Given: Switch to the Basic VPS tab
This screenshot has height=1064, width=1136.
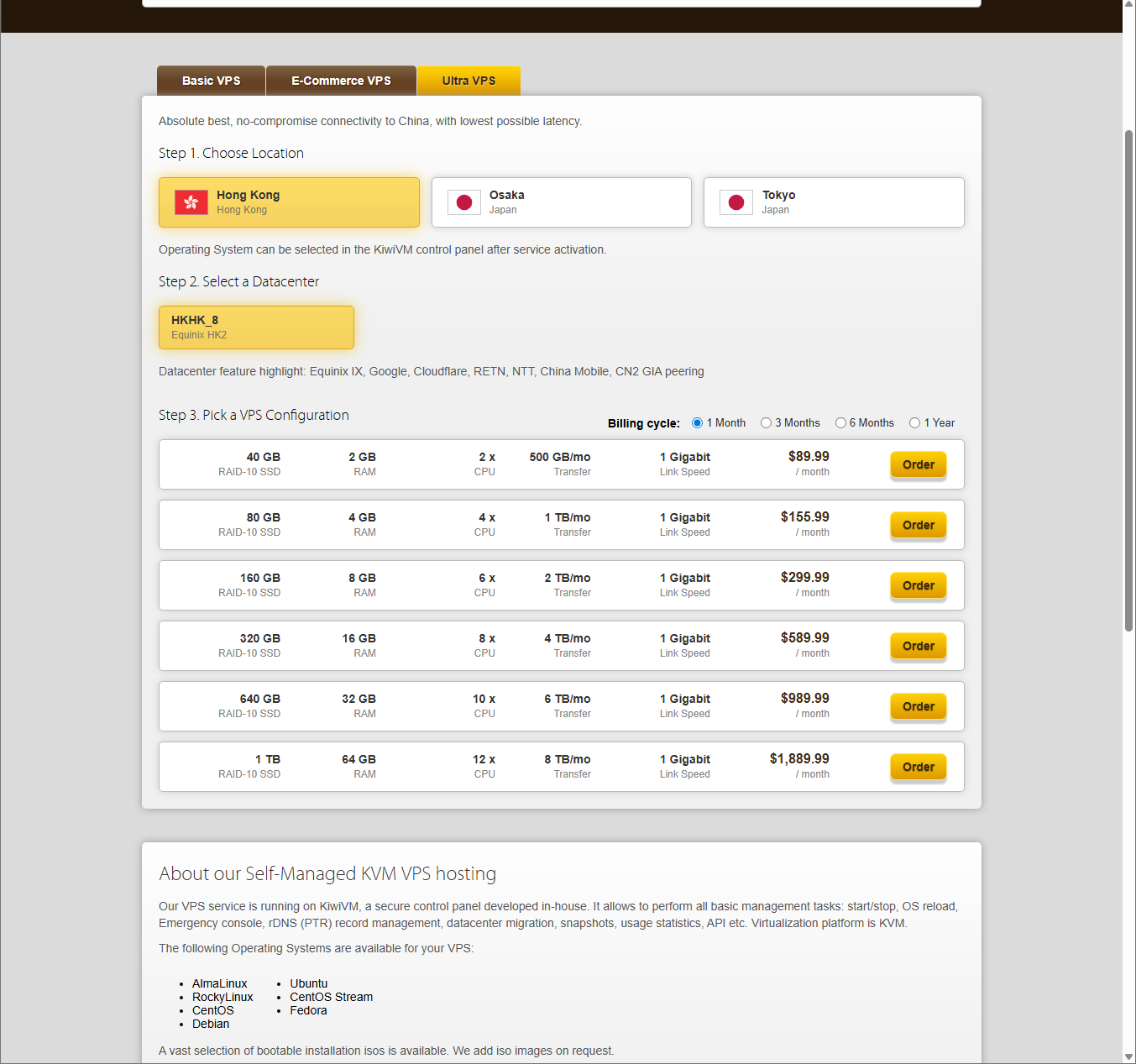Looking at the screenshot, I should point(212,81).
